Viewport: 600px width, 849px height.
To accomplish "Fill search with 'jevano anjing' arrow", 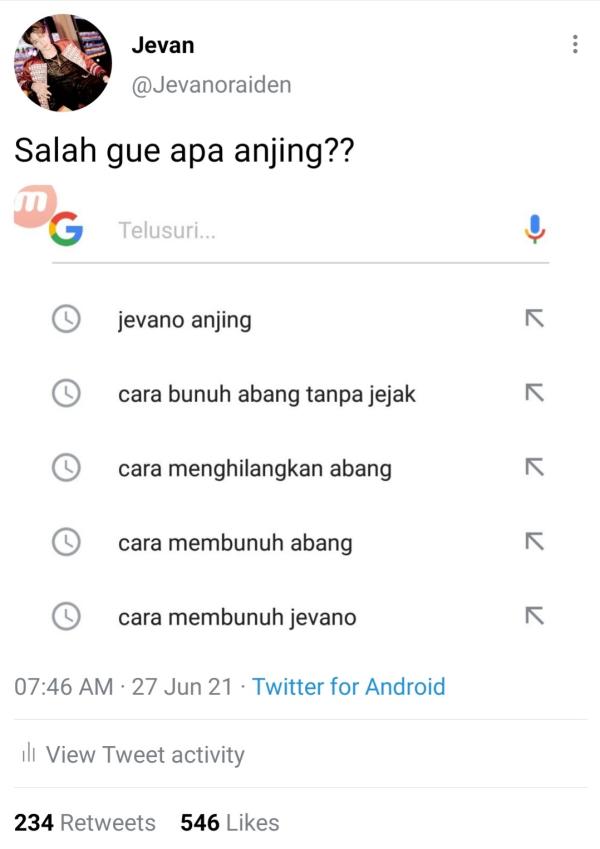I will [x=534, y=318].
